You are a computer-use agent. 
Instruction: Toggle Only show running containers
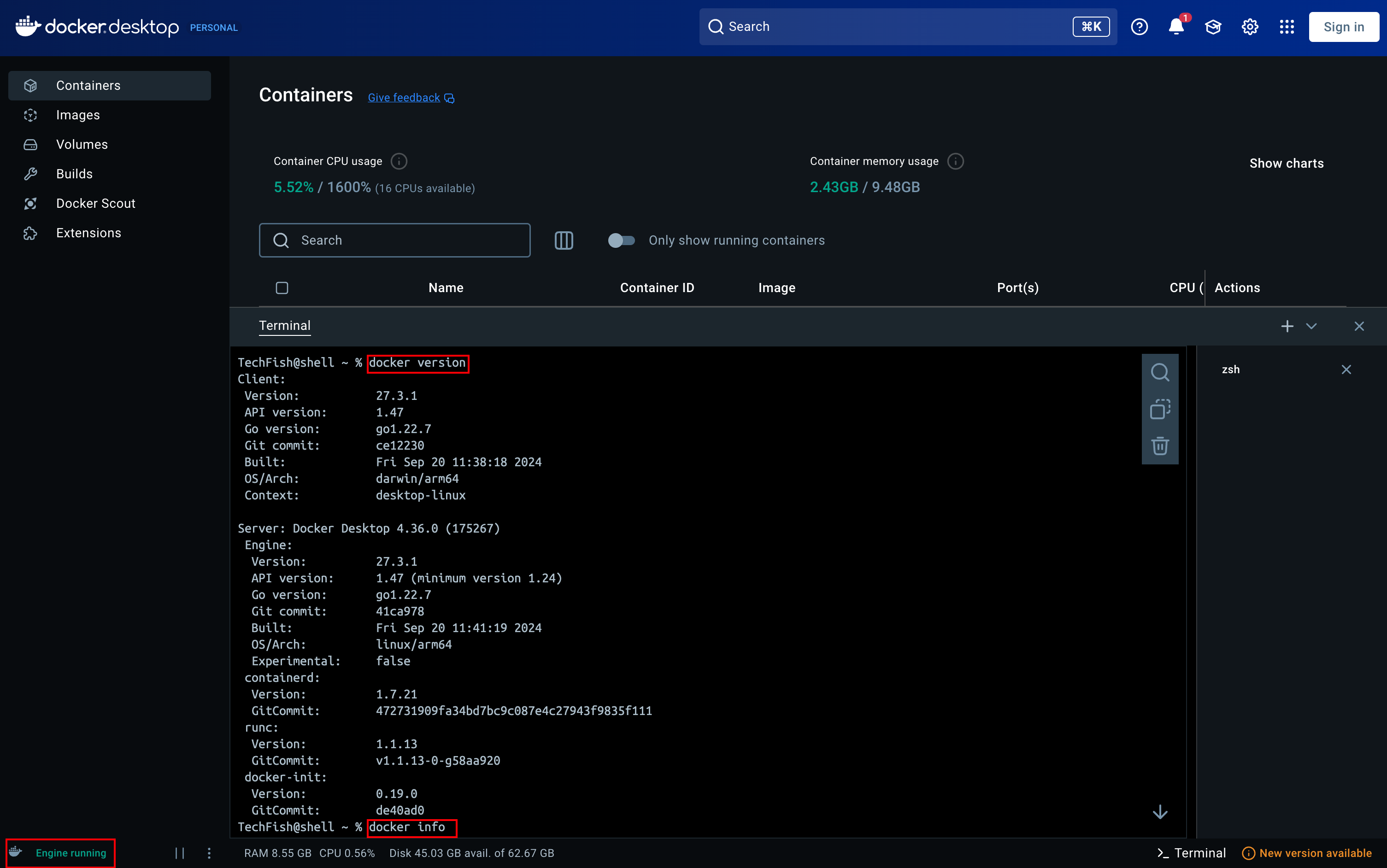coord(621,240)
